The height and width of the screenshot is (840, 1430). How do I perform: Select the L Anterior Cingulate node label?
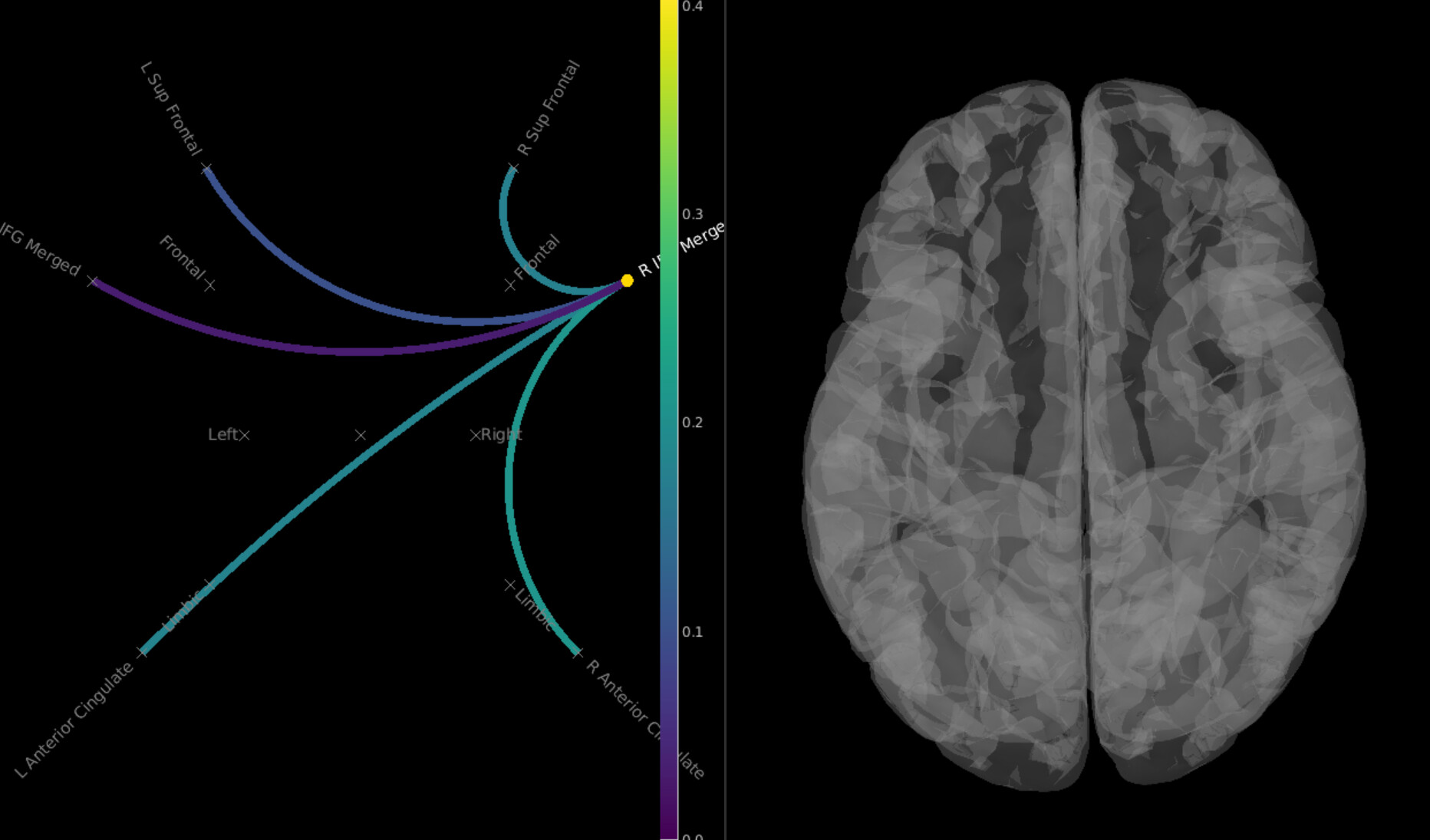[74, 720]
